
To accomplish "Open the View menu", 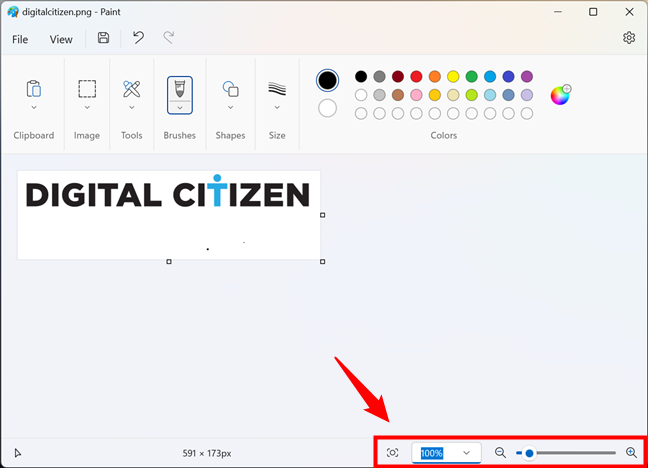I will coord(61,39).
